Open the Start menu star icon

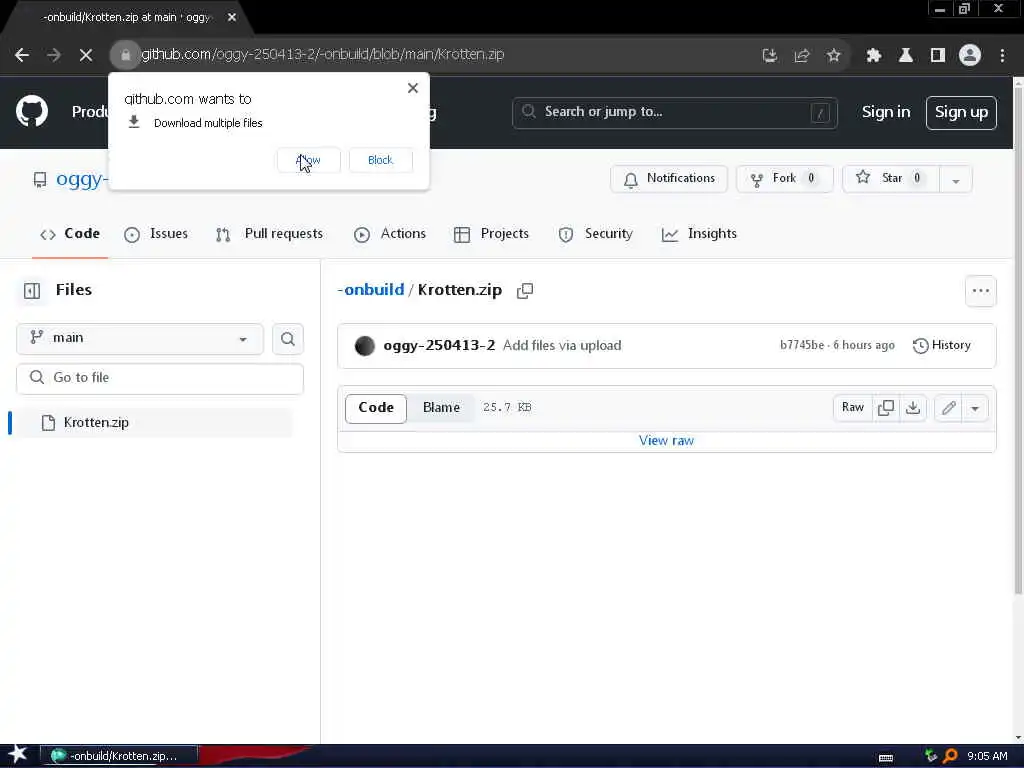pos(17,755)
